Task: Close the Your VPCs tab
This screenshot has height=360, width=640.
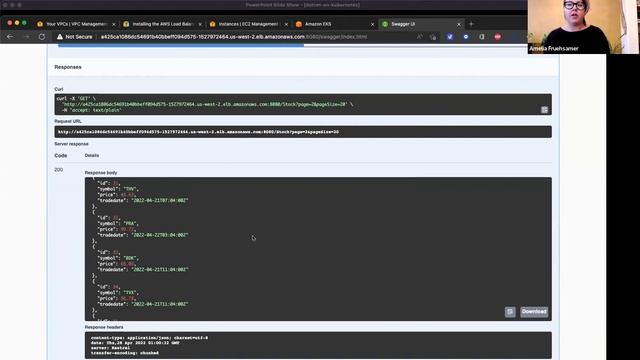Action: 114,24
